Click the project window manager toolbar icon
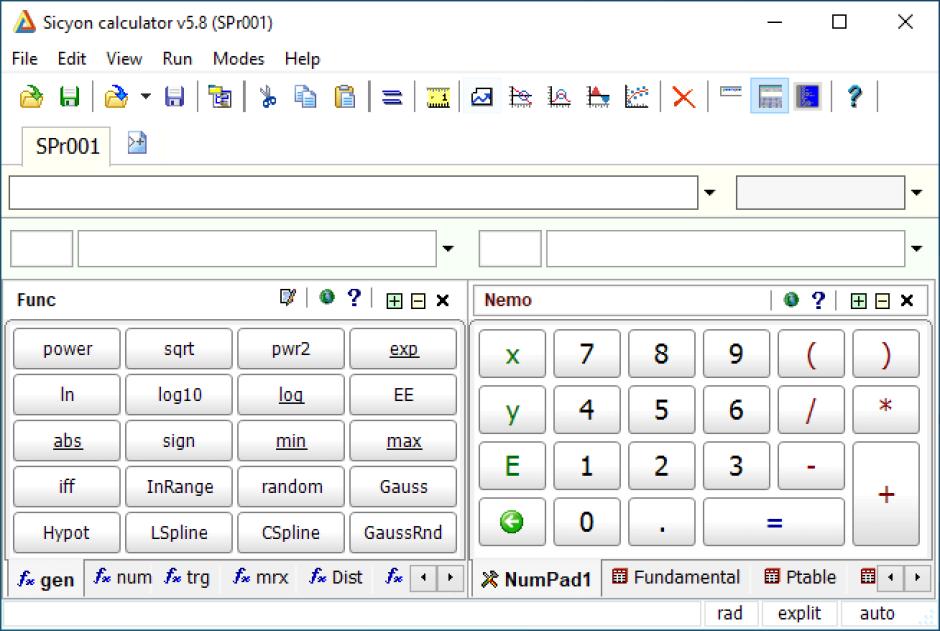The width and height of the screenshot is (940, 631). click(x=220, y=96)
